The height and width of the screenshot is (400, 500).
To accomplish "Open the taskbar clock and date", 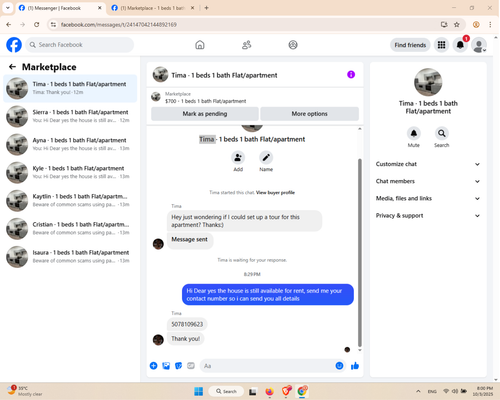I will point(484,391).
